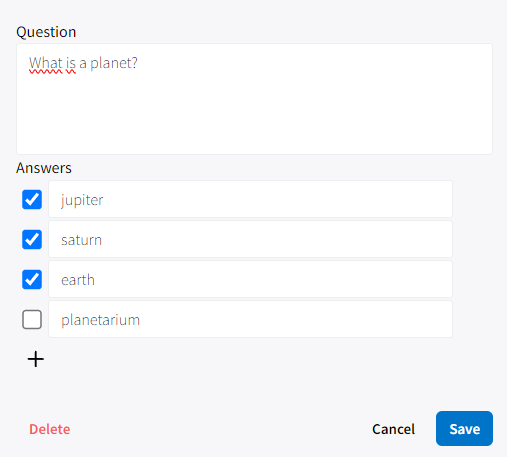Select the earth answer input
Viewport: 507px width, 457px height.
250,279
